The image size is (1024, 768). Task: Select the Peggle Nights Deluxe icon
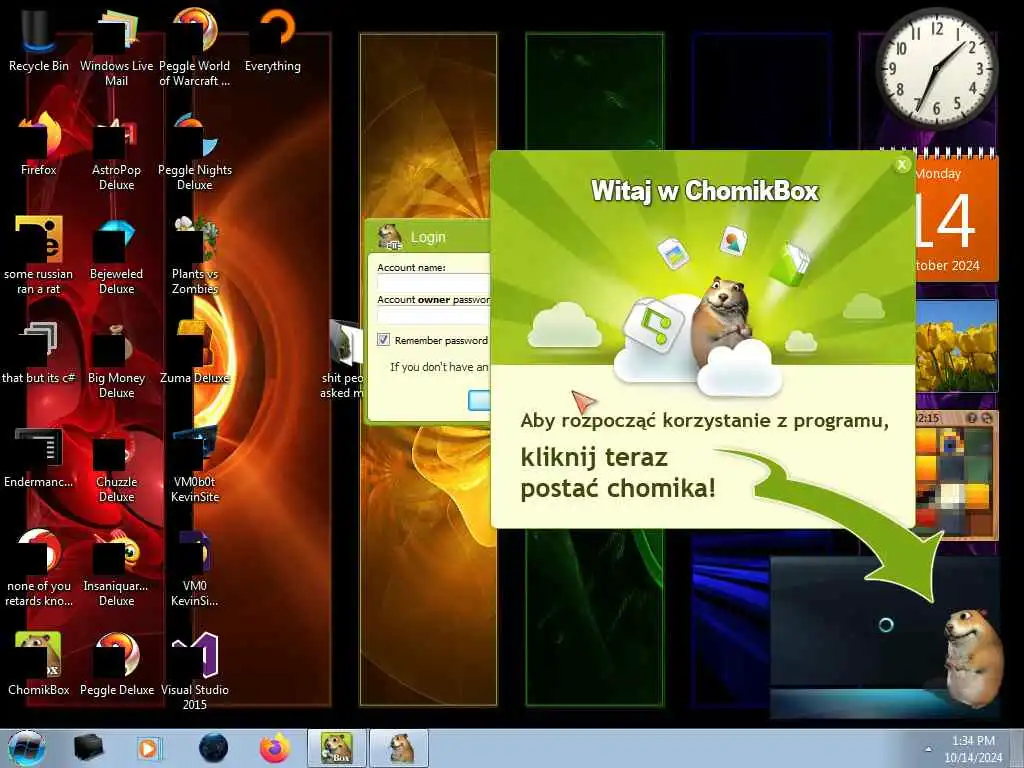point(195,152)
